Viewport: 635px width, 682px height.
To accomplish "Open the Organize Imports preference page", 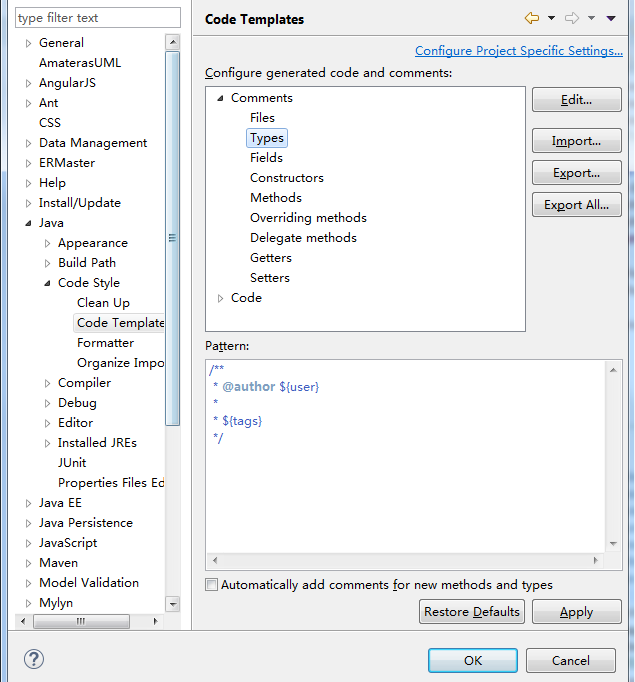I will pyautogui.click(x=120, y=363).
